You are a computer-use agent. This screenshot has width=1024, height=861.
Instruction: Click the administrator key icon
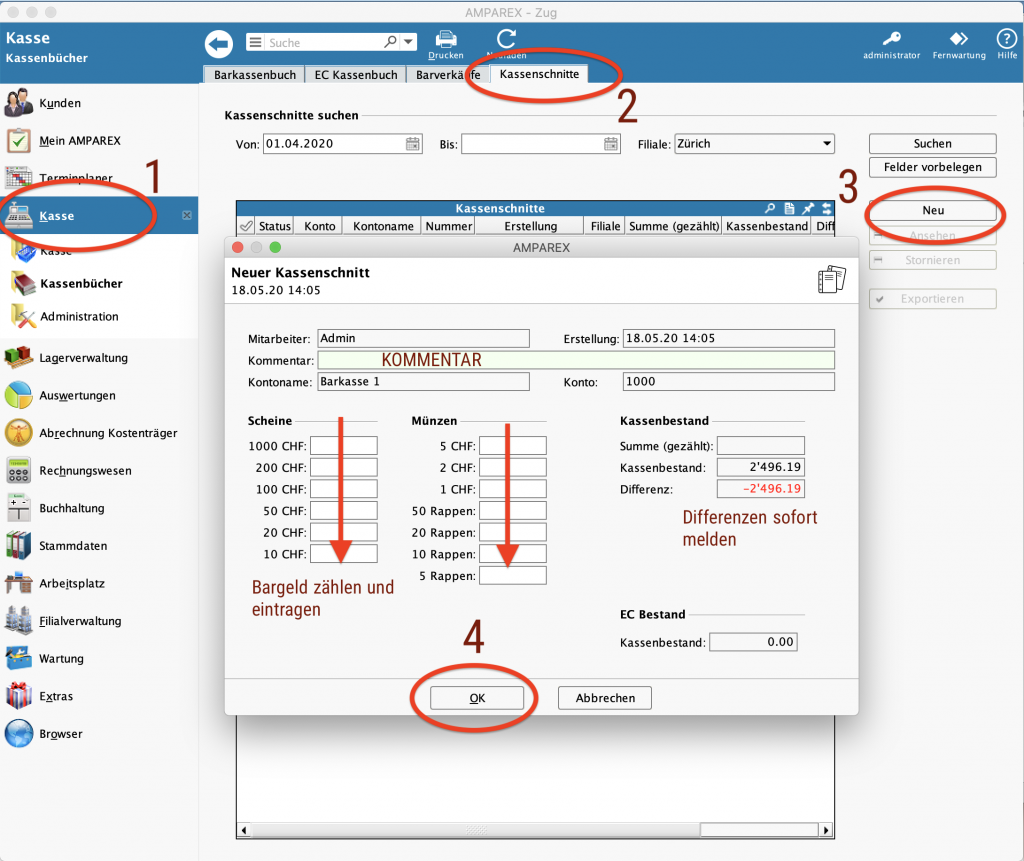click(x=890, y=40)
